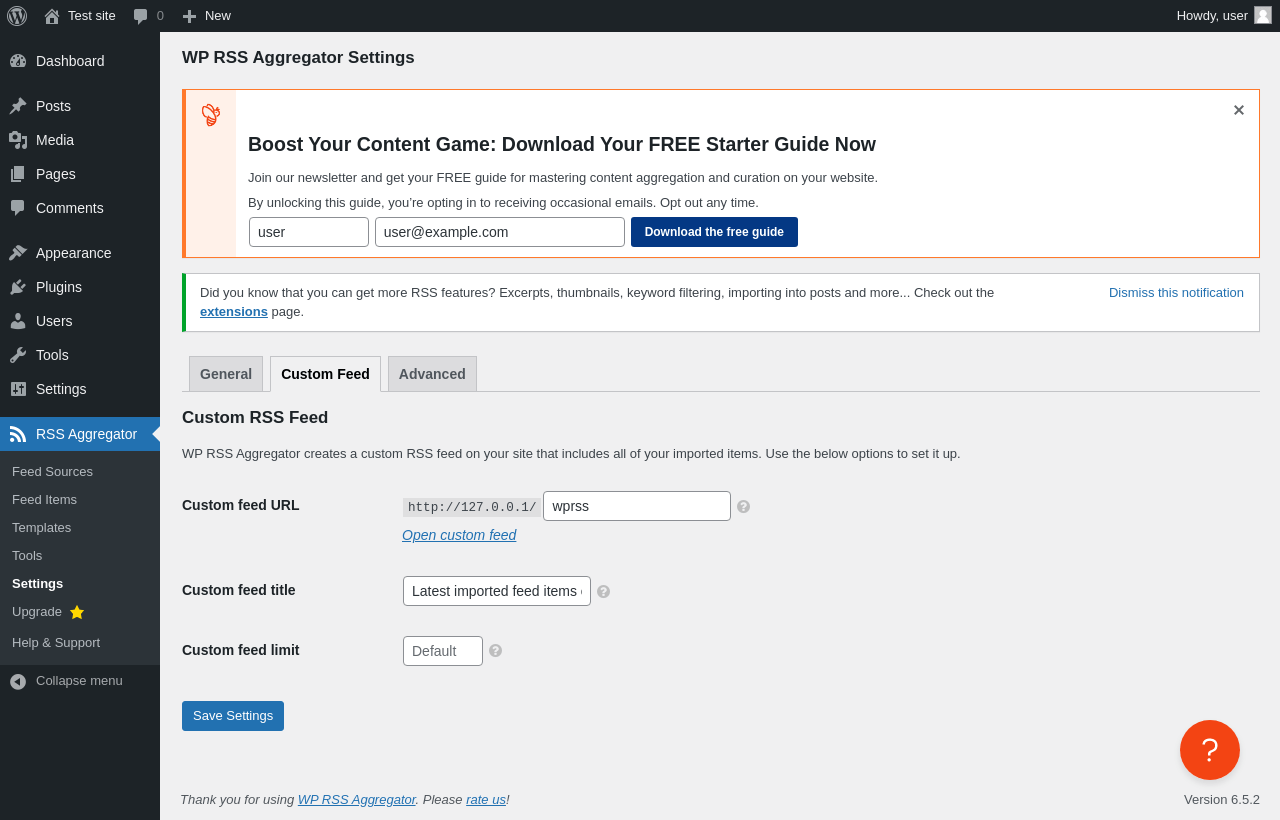Click the Appearance brush icon
The width and height of the screenshot is (1280, 820).
click(18, 253)
